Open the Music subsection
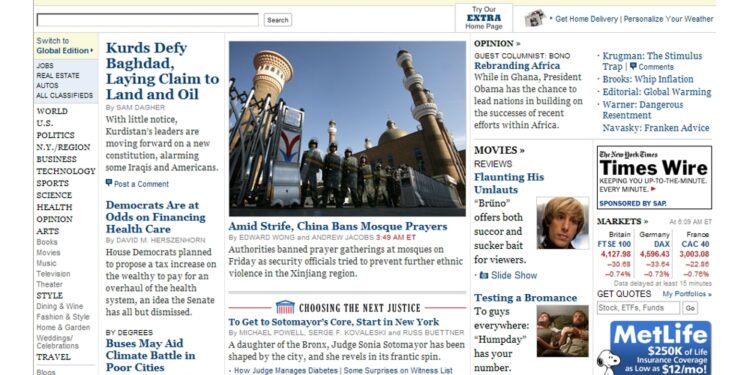 coord(46,263)
